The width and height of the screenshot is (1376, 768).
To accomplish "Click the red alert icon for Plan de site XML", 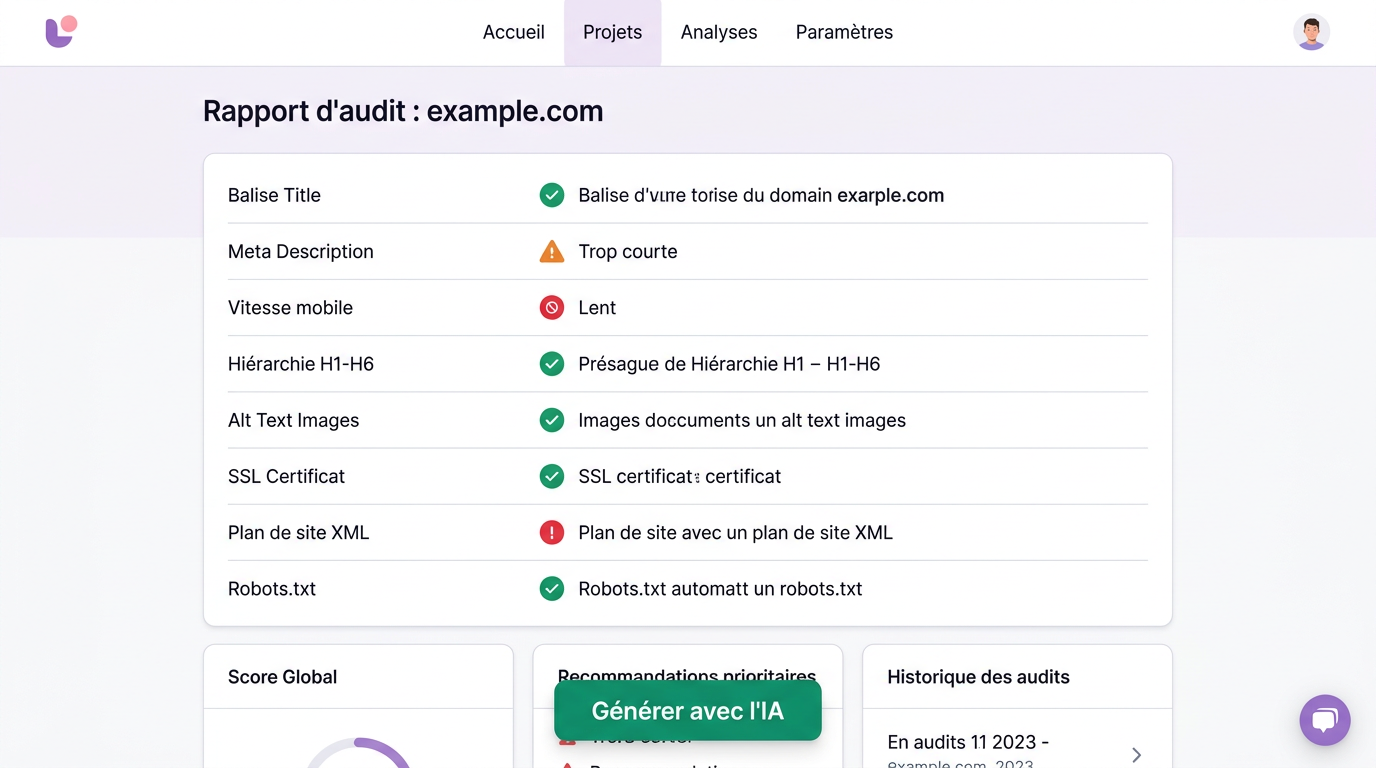I will 552,532.
